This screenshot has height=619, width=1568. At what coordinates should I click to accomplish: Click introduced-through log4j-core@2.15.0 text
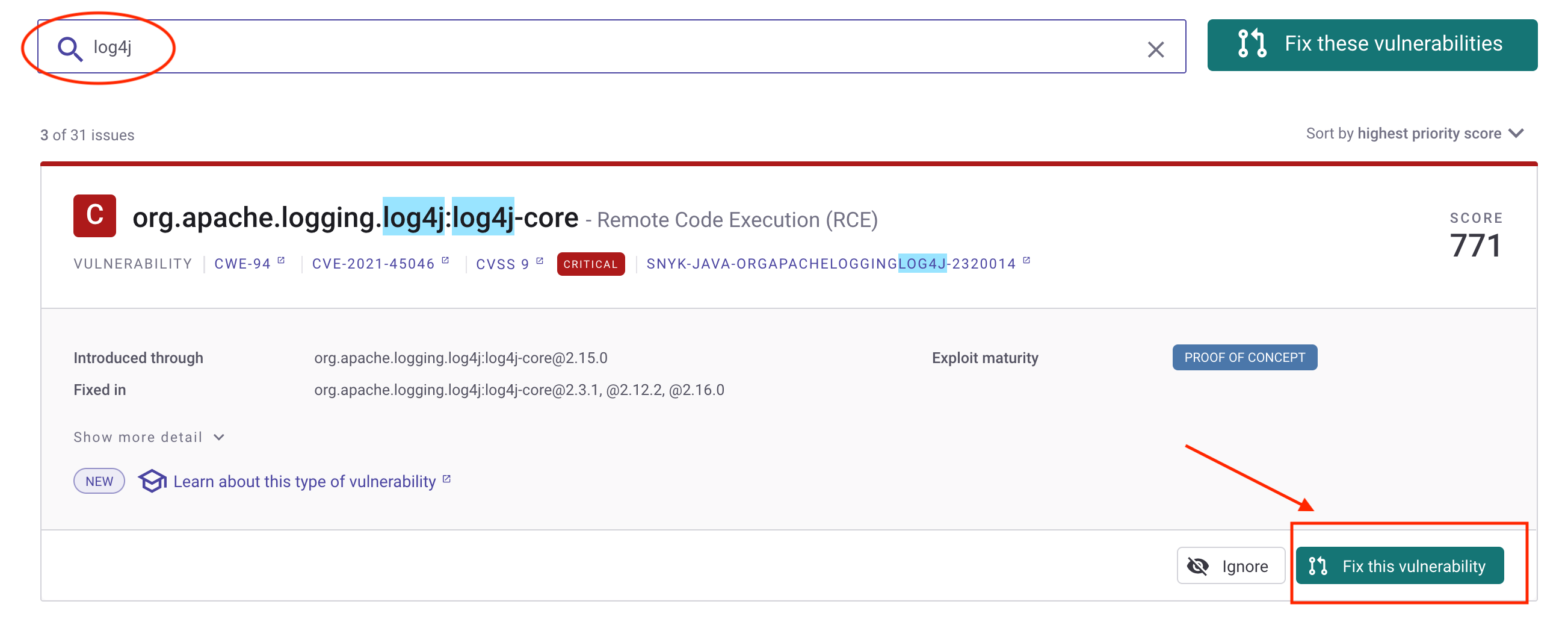pyautogui.click(x=460, y=358)
